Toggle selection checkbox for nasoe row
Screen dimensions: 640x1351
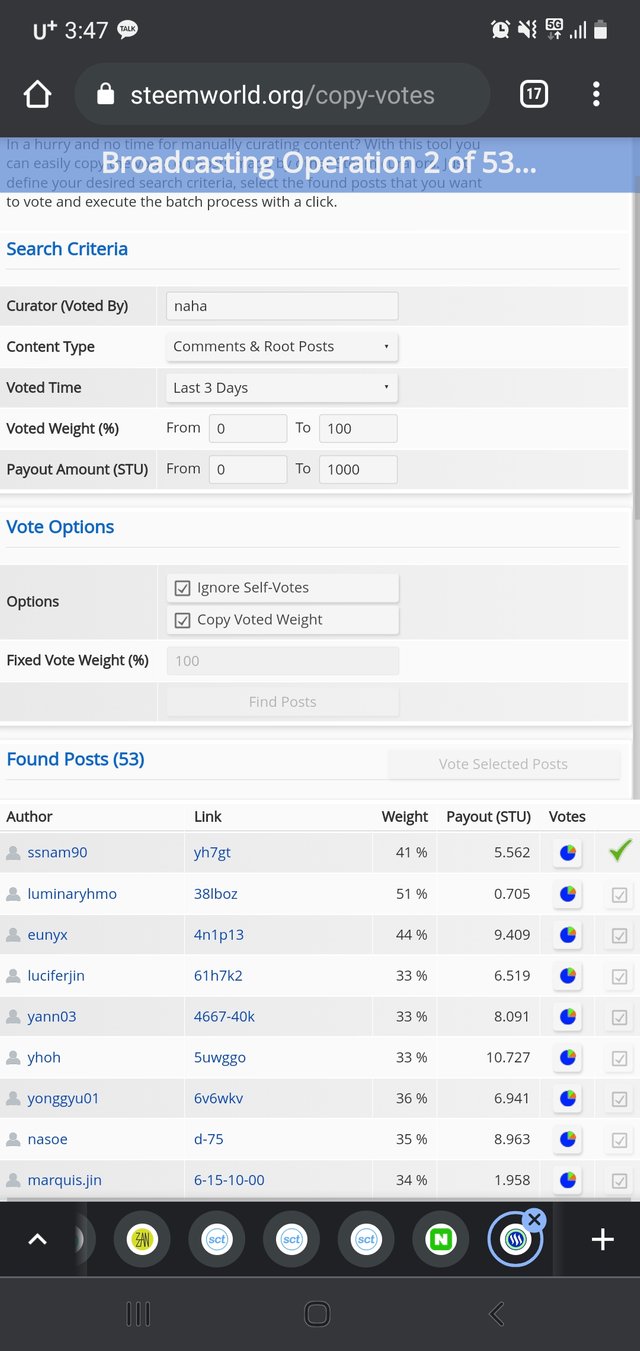620,1141
